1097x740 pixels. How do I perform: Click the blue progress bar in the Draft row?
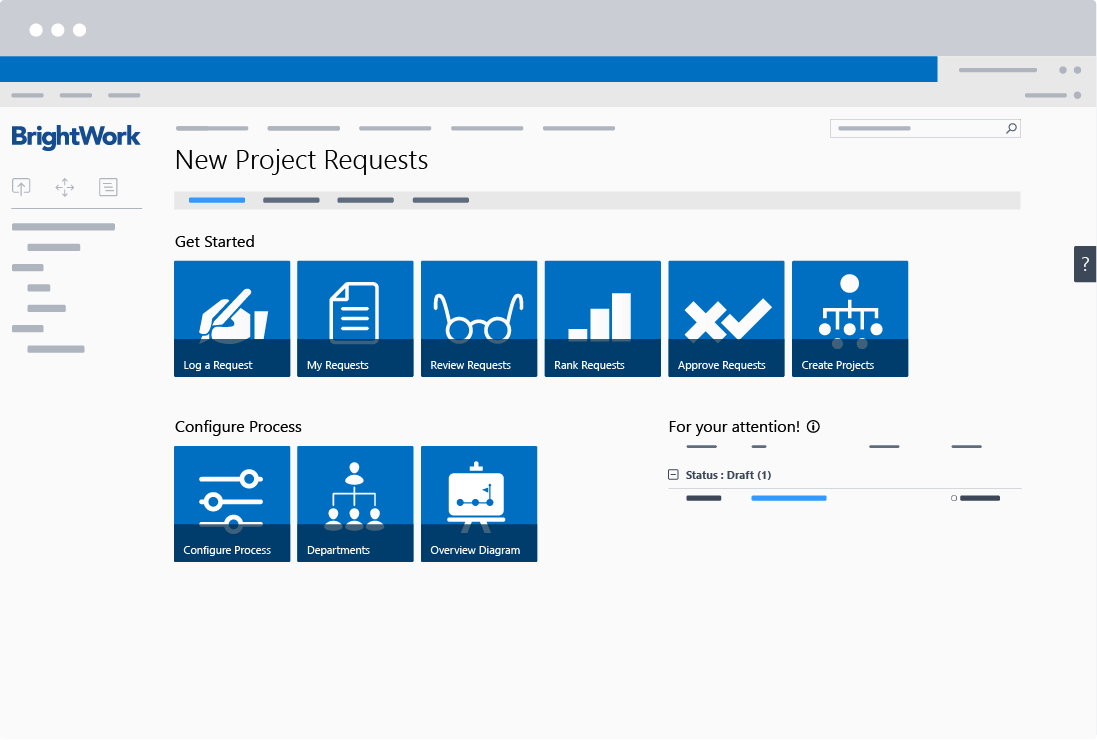(789, 497)
